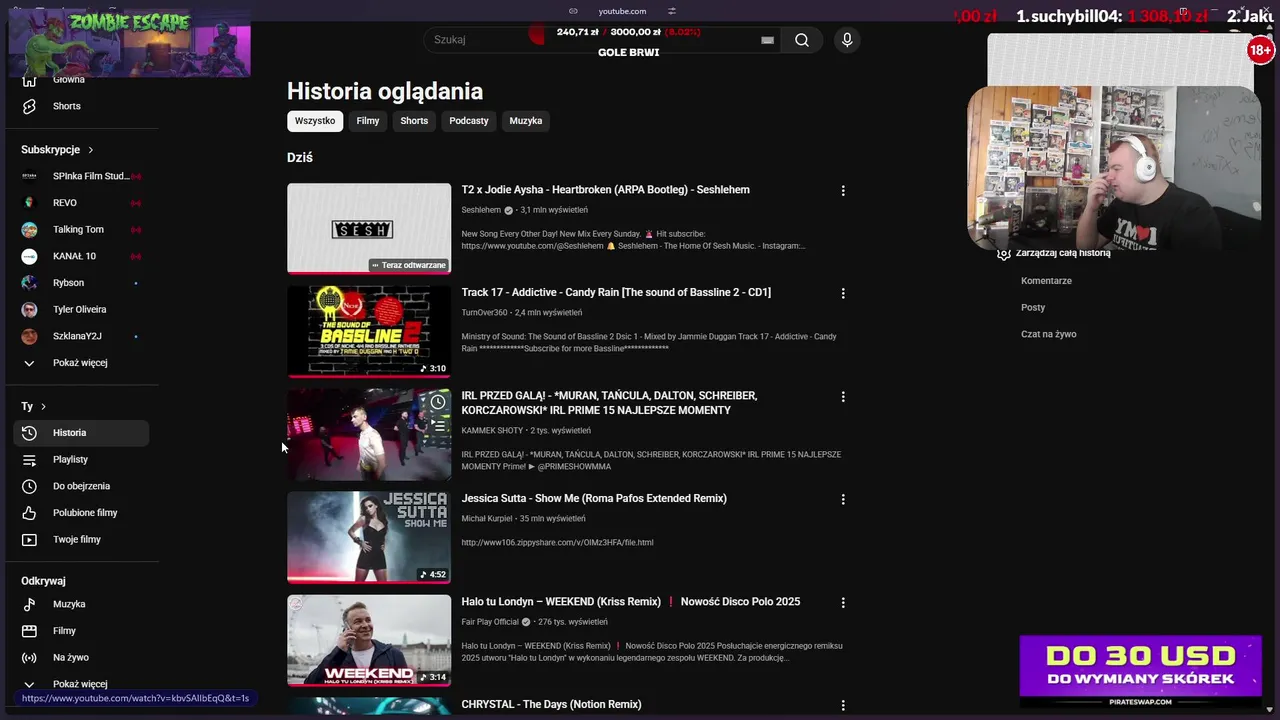Open Rybson channel subscription
Image resolution: width=1280 pixels, height=720 pixels.
(81, 283)
